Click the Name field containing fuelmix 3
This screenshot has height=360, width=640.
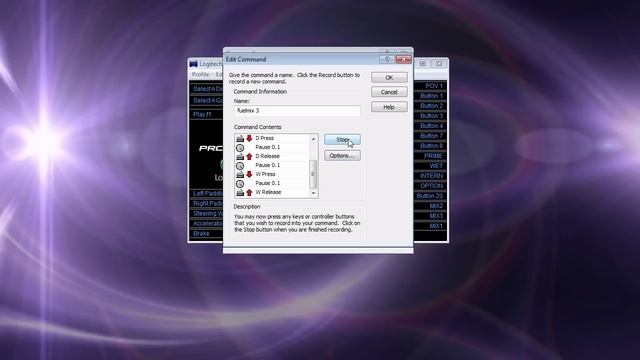tap(297, 111)
